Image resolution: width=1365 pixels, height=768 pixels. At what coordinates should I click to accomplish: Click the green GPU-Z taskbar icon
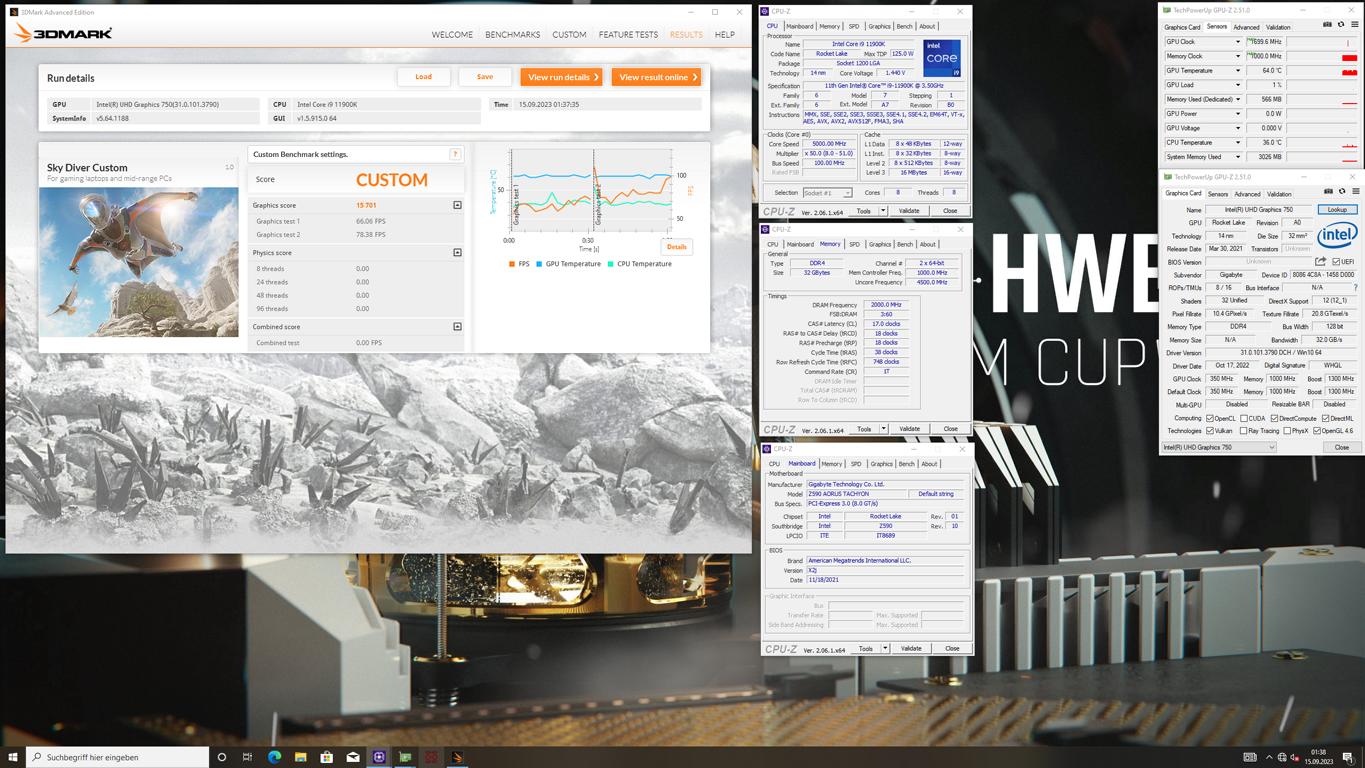tap(405, 757)
